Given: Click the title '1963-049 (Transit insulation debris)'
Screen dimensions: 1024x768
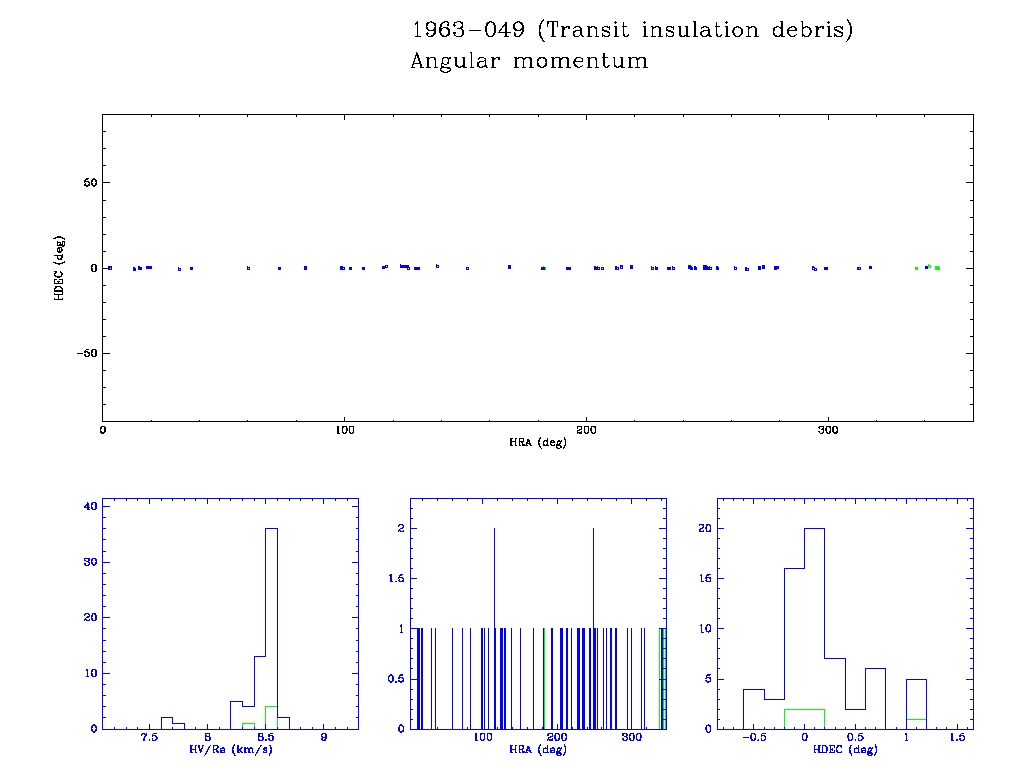Looking at the screenshot, I should [632, 30].
